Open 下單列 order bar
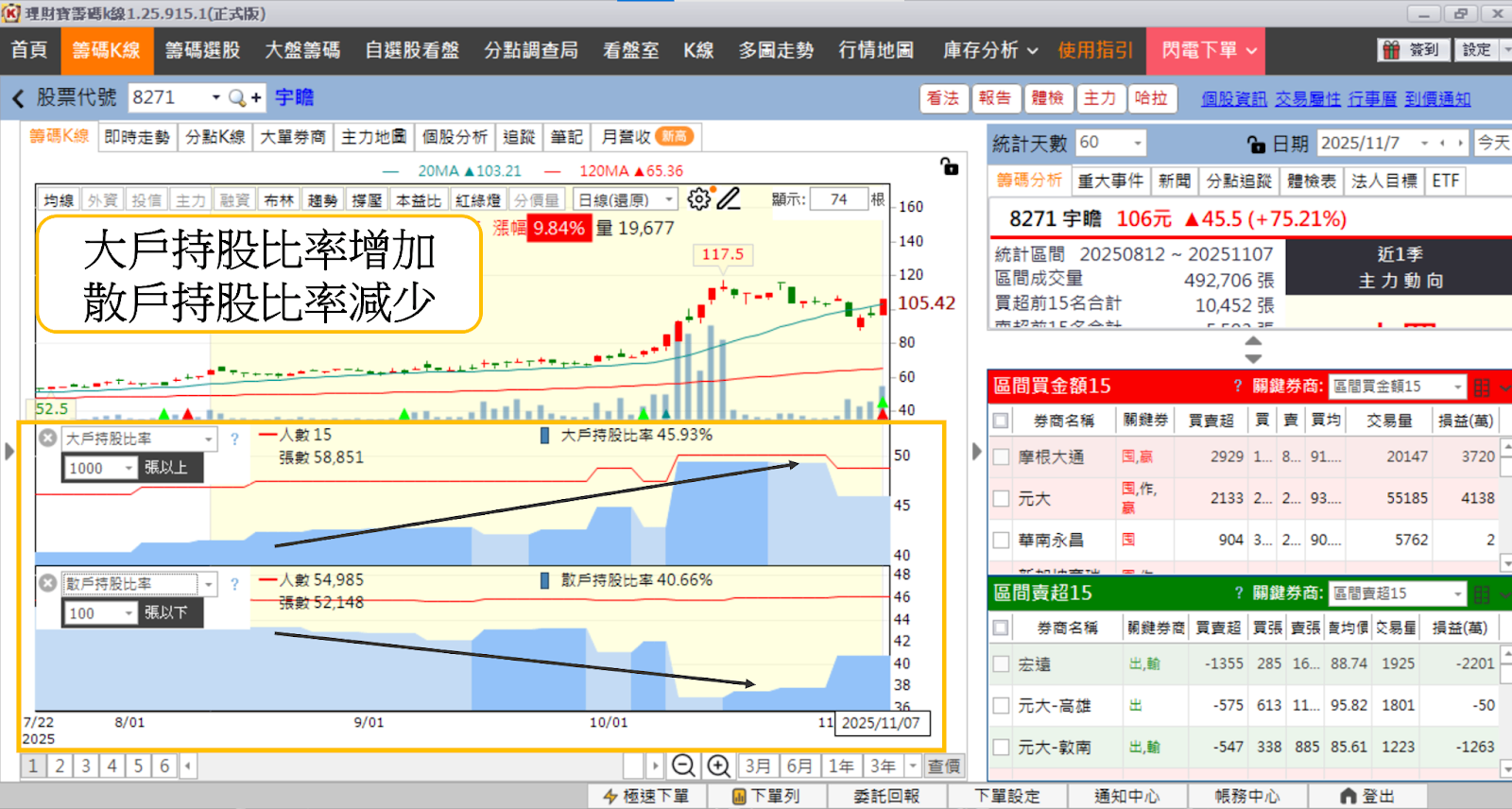 click(766, 796)
